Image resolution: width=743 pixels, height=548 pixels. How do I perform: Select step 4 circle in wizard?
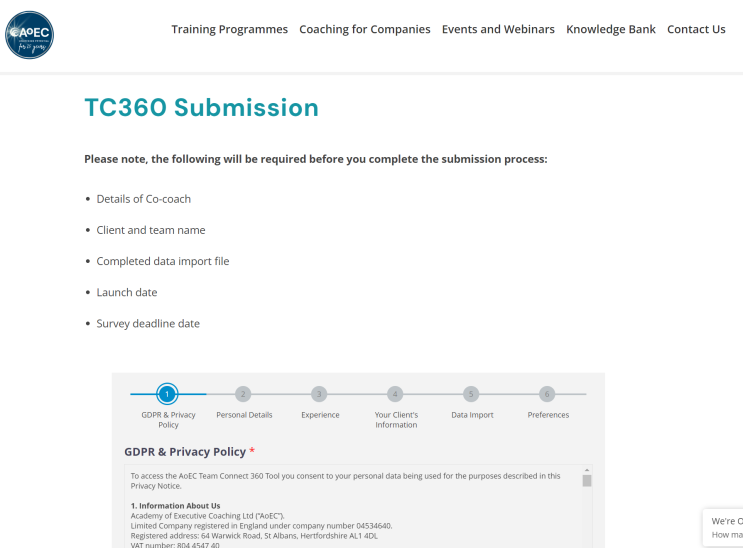[x=395, y=394]
